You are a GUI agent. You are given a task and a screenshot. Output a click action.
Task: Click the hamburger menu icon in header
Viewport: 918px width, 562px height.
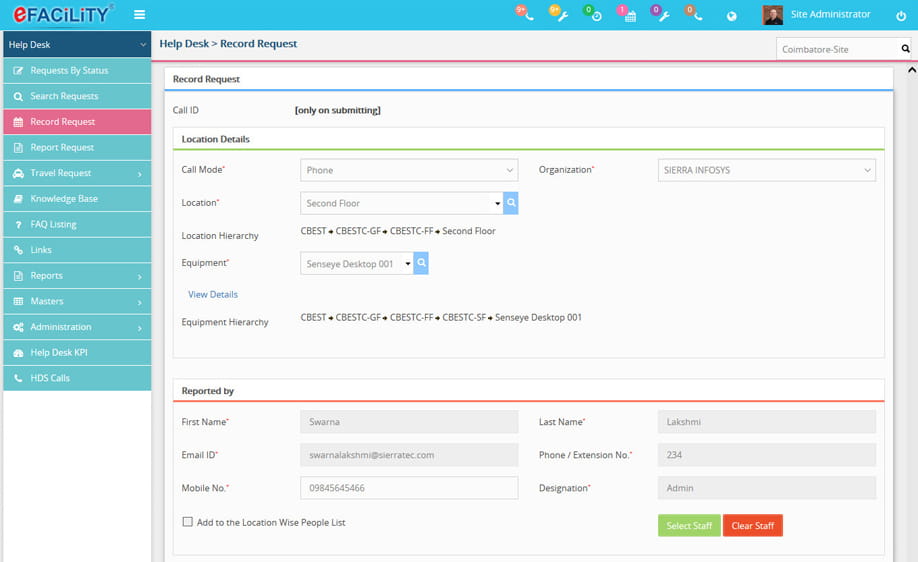pos(139,15)
